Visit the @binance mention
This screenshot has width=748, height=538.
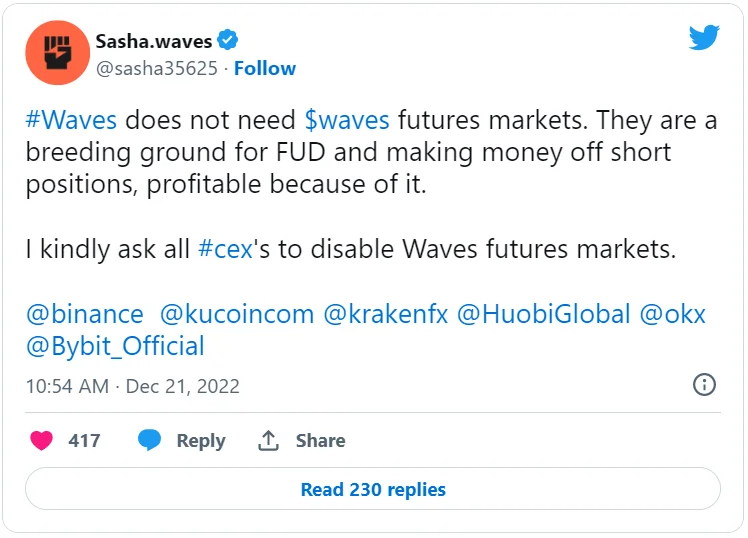[85, 314]
